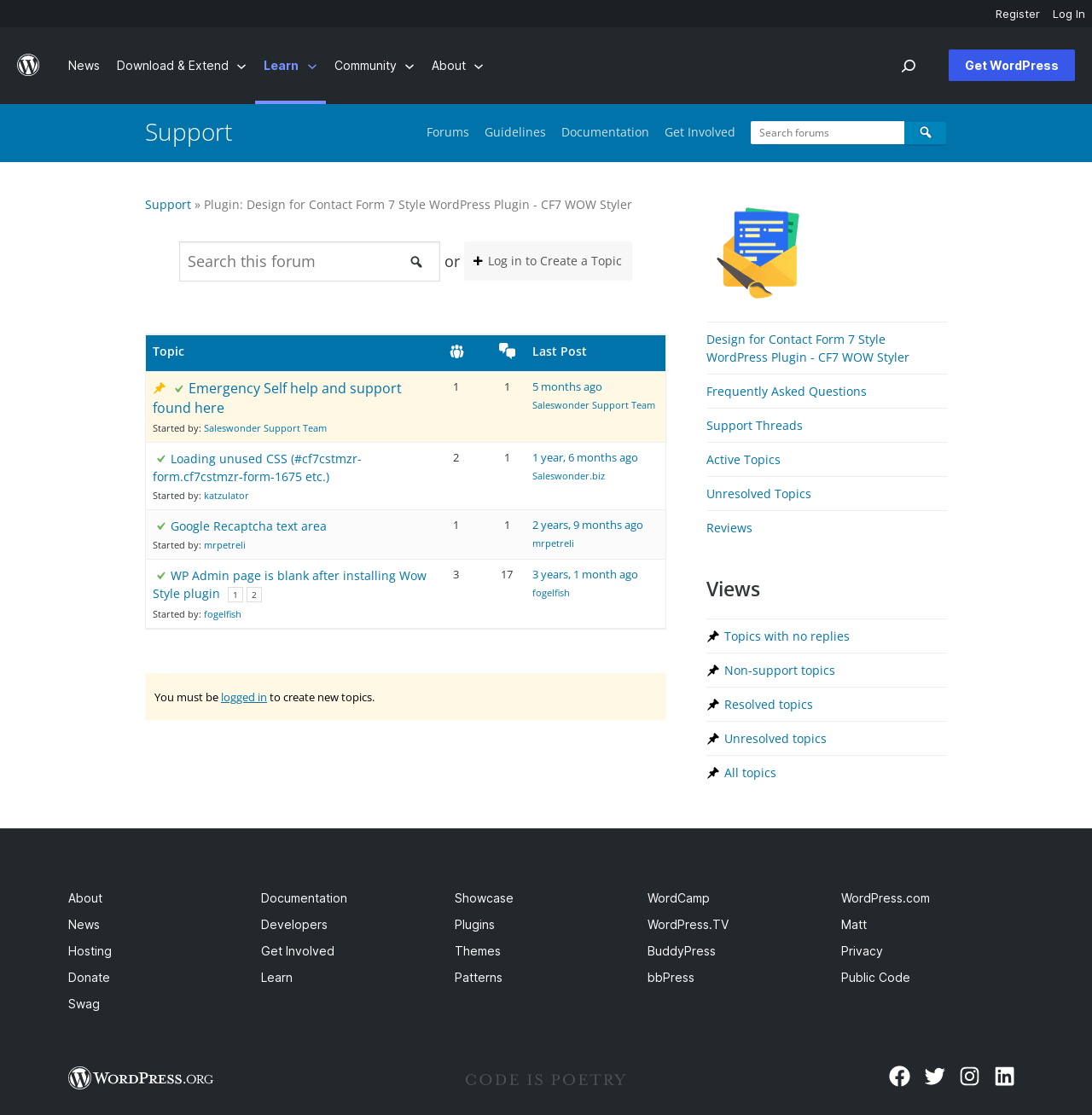Open Documentation in Support bar
This screenshot has width=1092, height=1115.
(605, 132)
